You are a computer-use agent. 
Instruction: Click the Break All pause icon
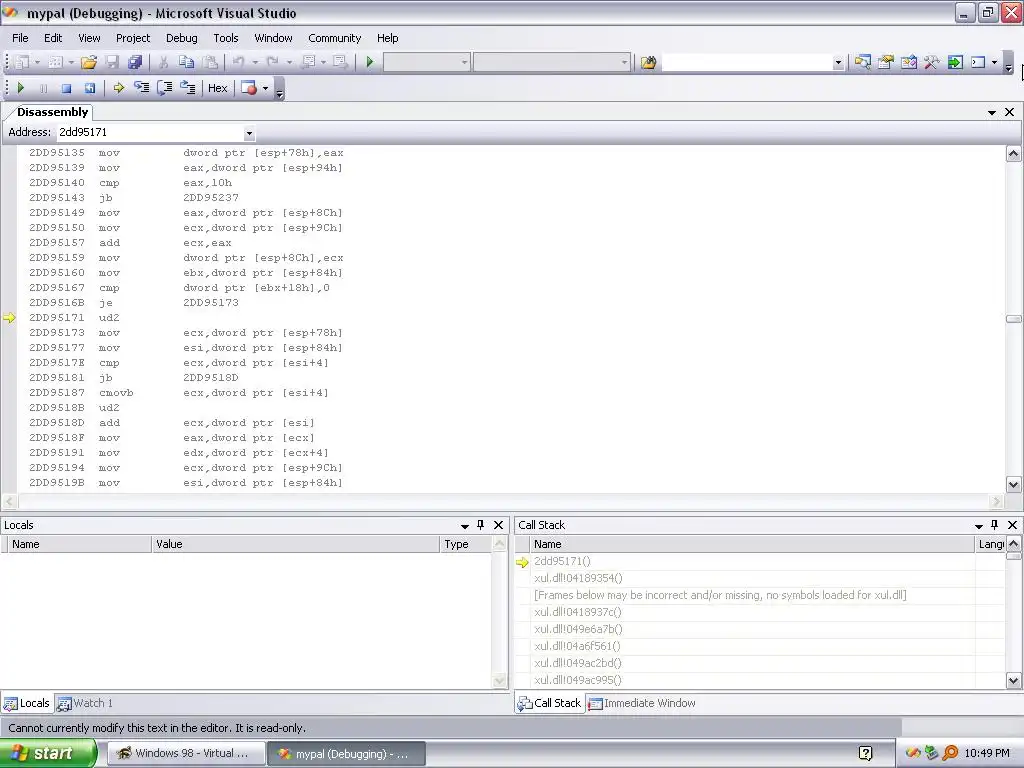click(x=43, y=88)
